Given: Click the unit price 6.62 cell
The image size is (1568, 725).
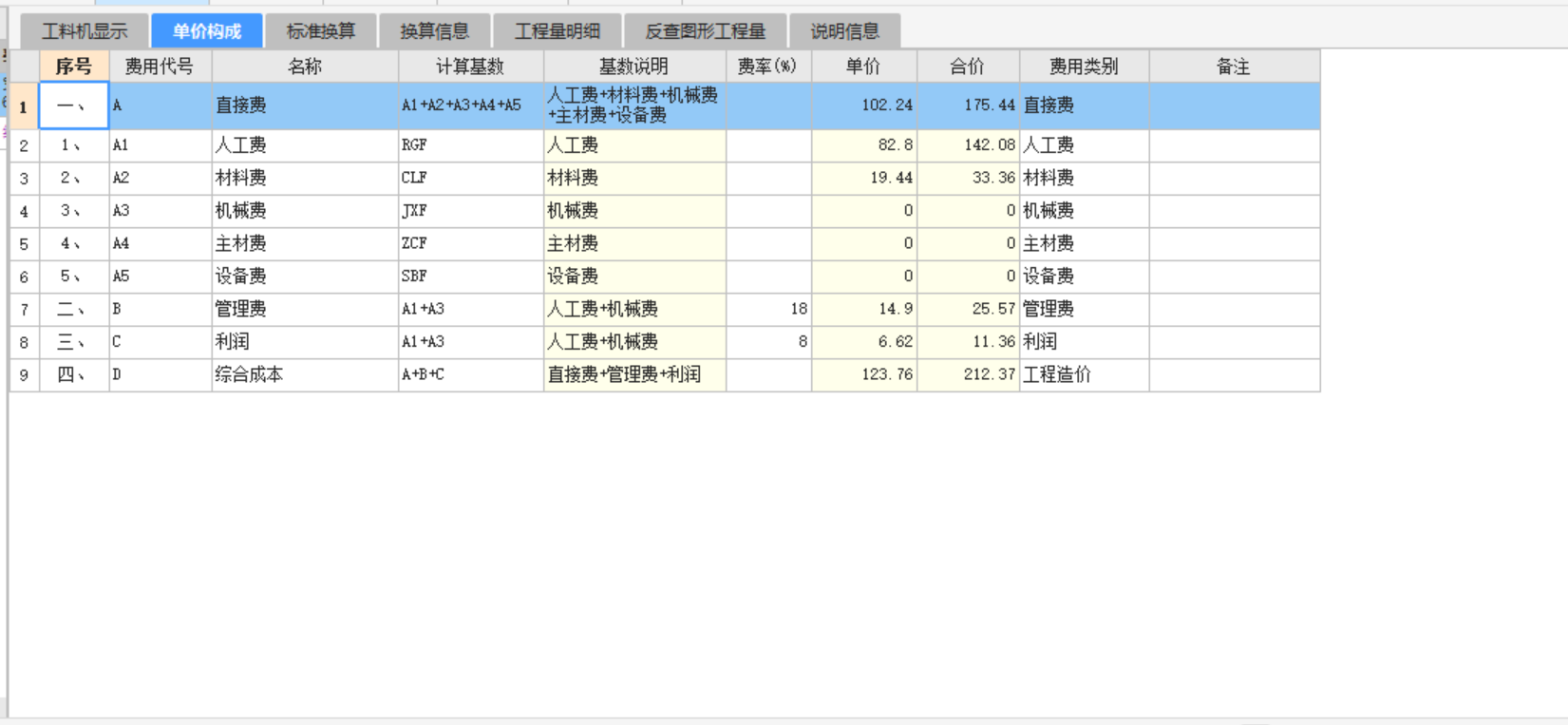Looking at the screenshot, I should tap(864, 342).
